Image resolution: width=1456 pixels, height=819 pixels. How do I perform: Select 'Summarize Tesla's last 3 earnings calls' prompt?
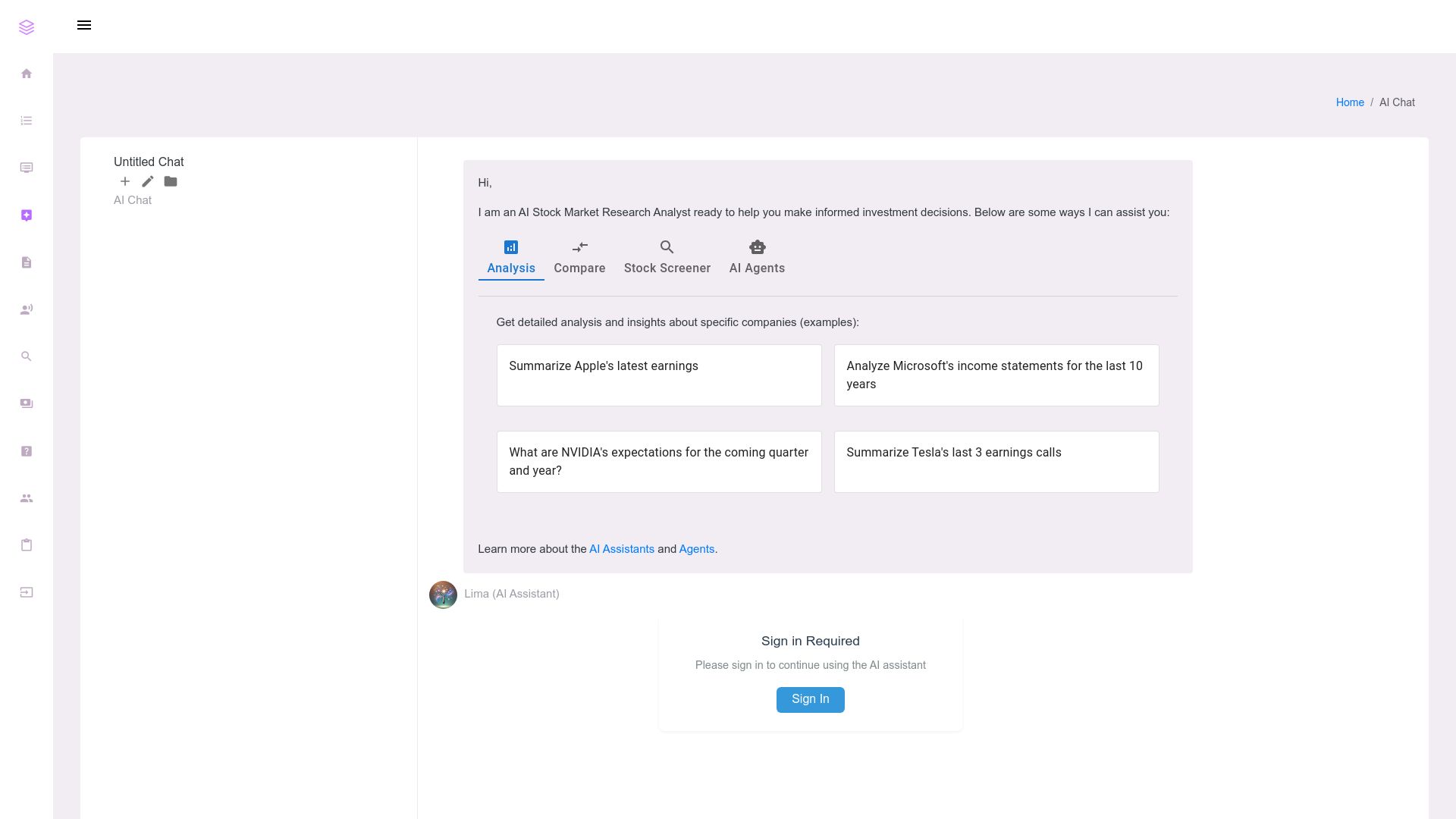996,462
